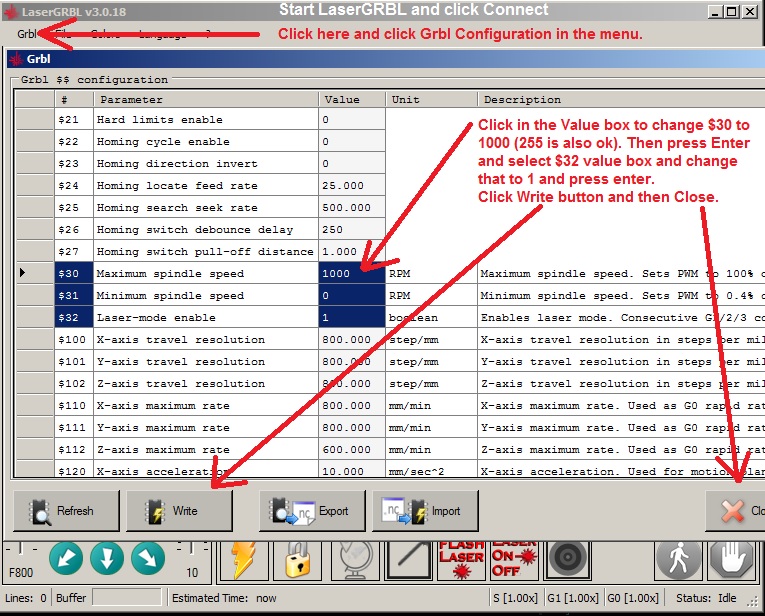Click the 'Maximum spindle speed' parameter cell

(x=206, y=274)
